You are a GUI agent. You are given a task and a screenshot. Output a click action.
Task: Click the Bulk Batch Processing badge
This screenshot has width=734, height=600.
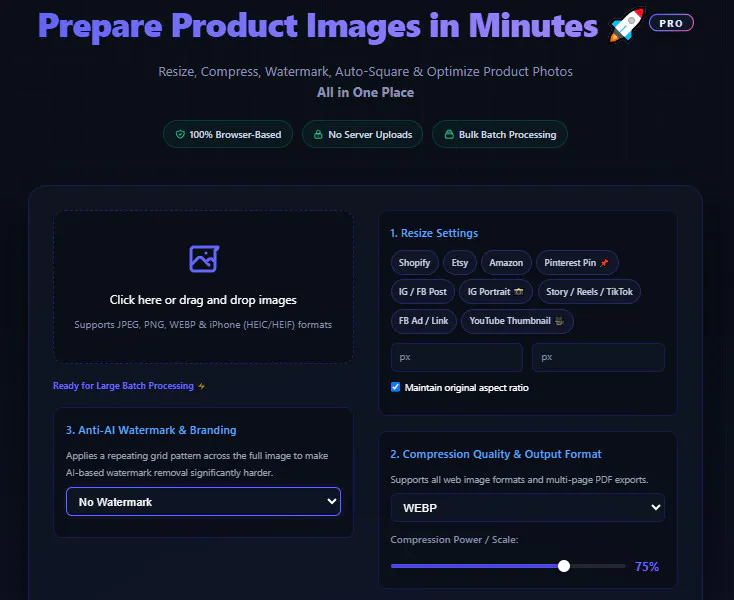pyautogui.click(x=499, y=135)
